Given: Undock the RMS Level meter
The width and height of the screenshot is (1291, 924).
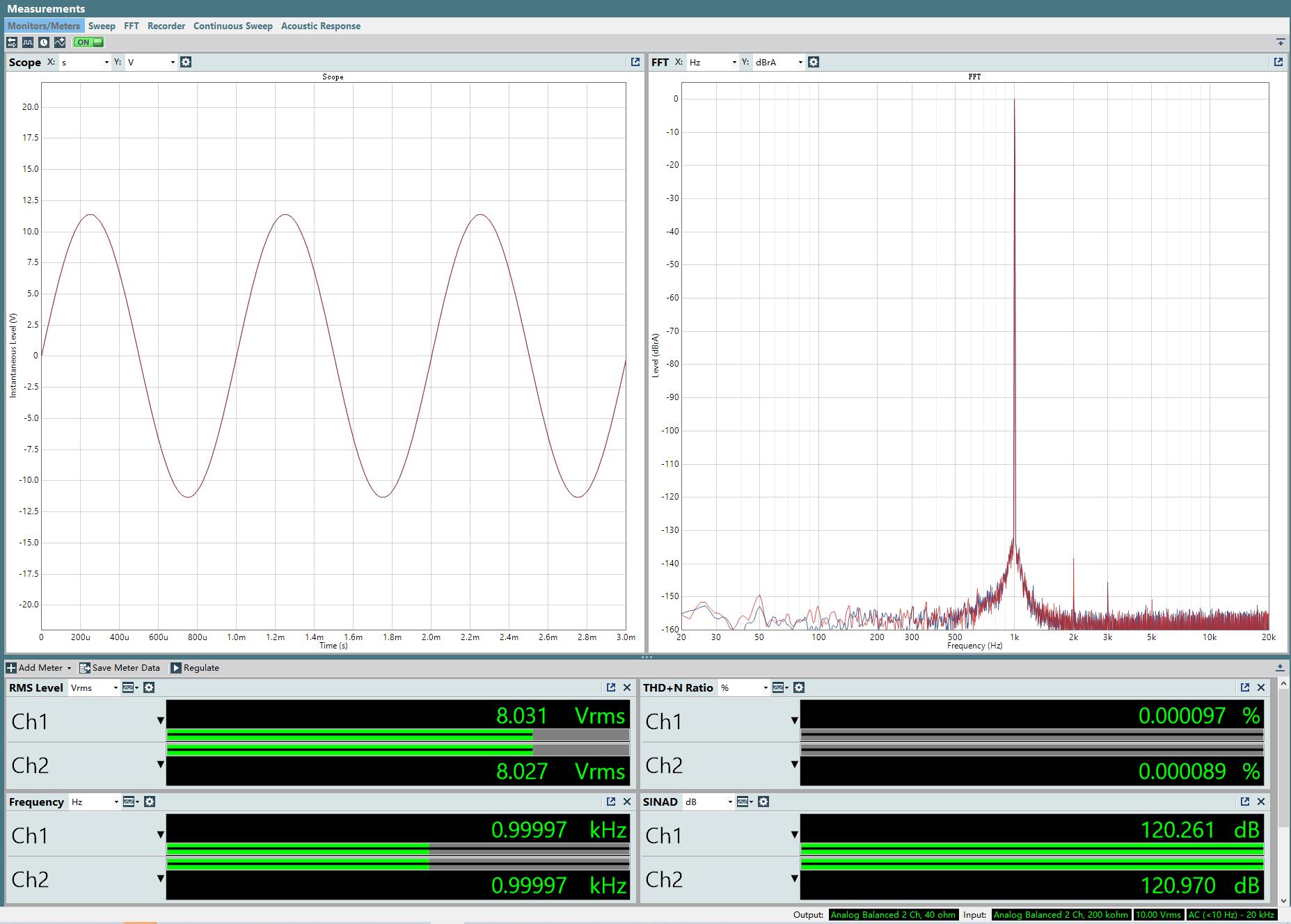Looking at the screenshot, I should pyautogui.click(x=611, y=687).
